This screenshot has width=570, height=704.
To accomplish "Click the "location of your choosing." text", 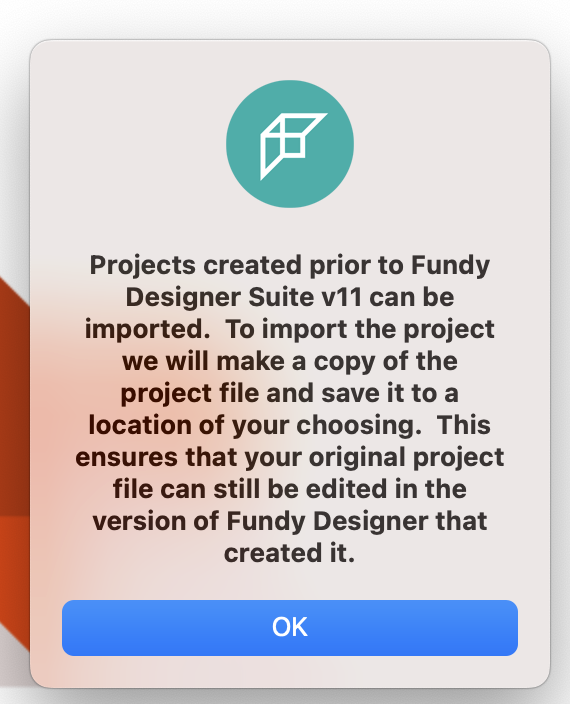I will coord(255,425).
